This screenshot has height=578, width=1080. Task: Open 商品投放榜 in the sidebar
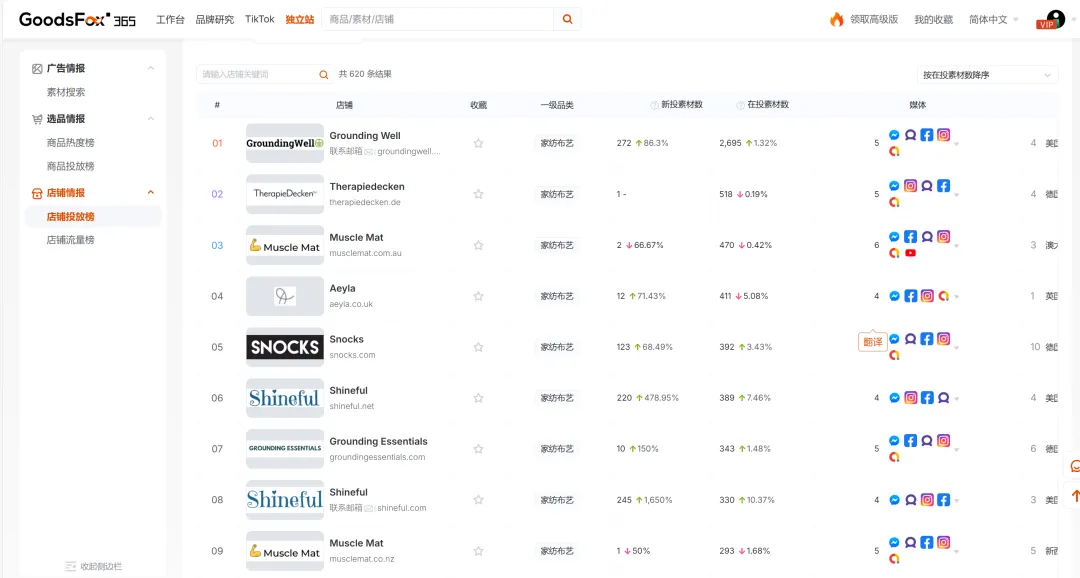coord(70,166)
